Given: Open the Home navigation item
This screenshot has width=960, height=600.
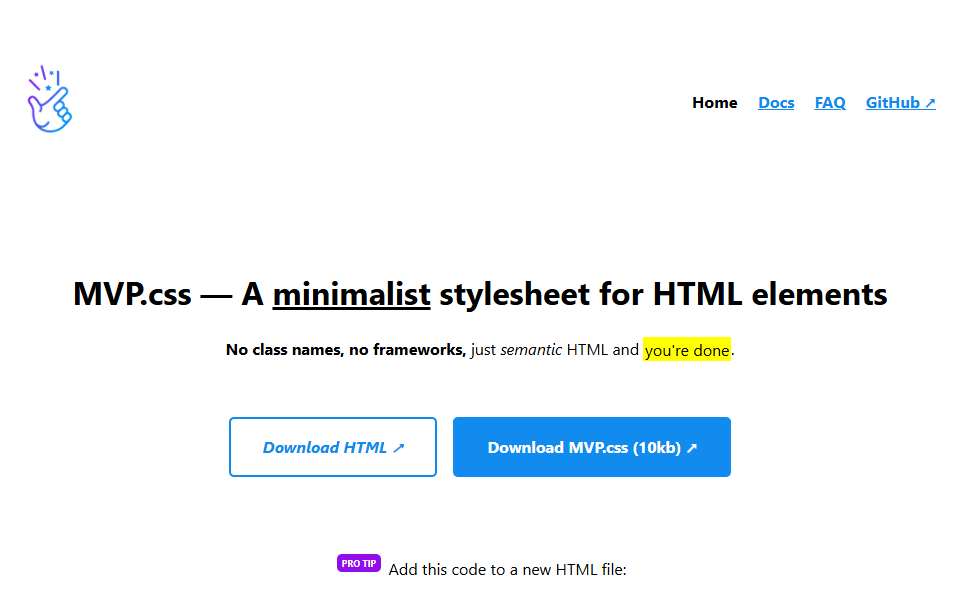Looking at the screenshot, I should (714, 103).
